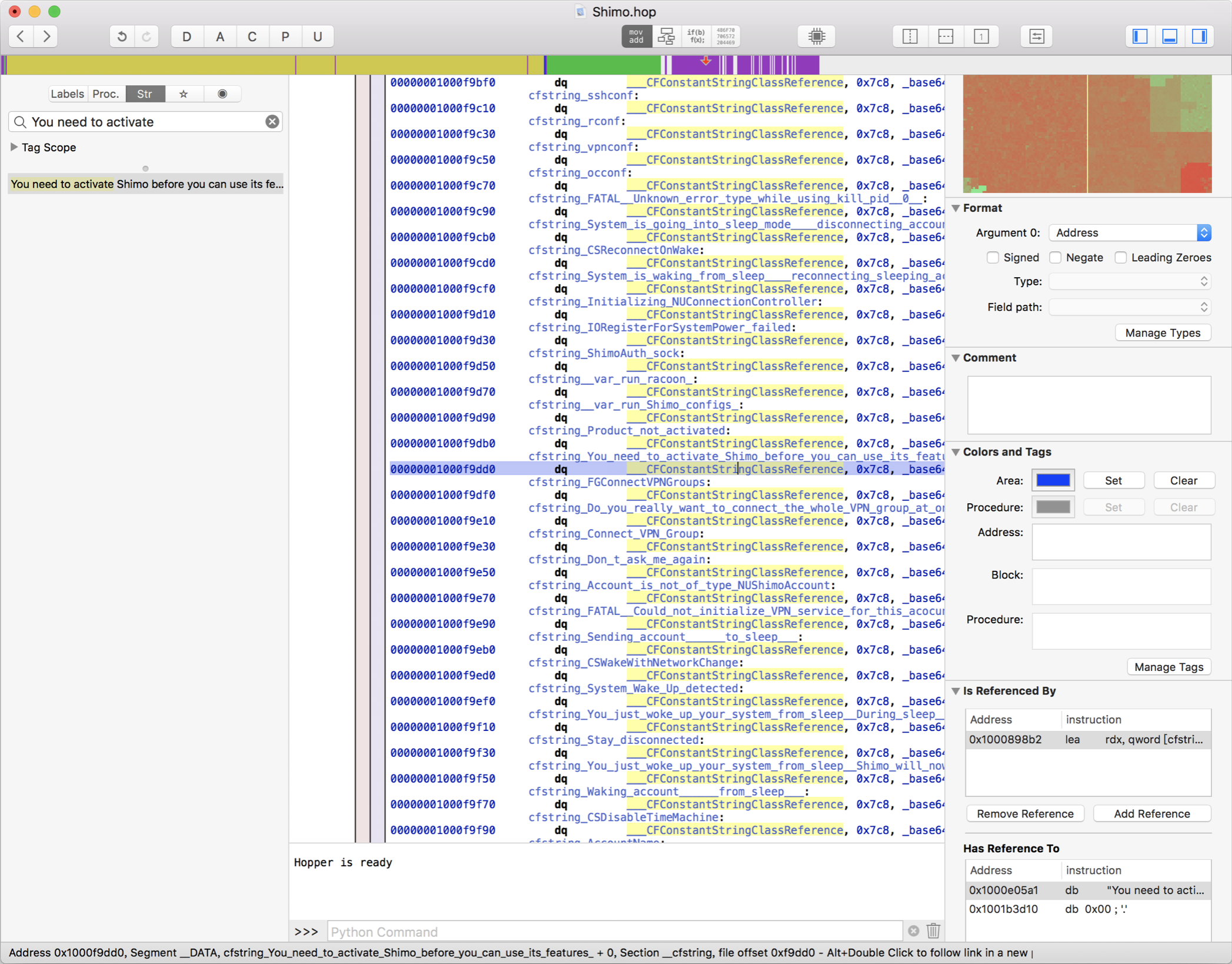Open the tags circle tab

(x=222, y=94)
